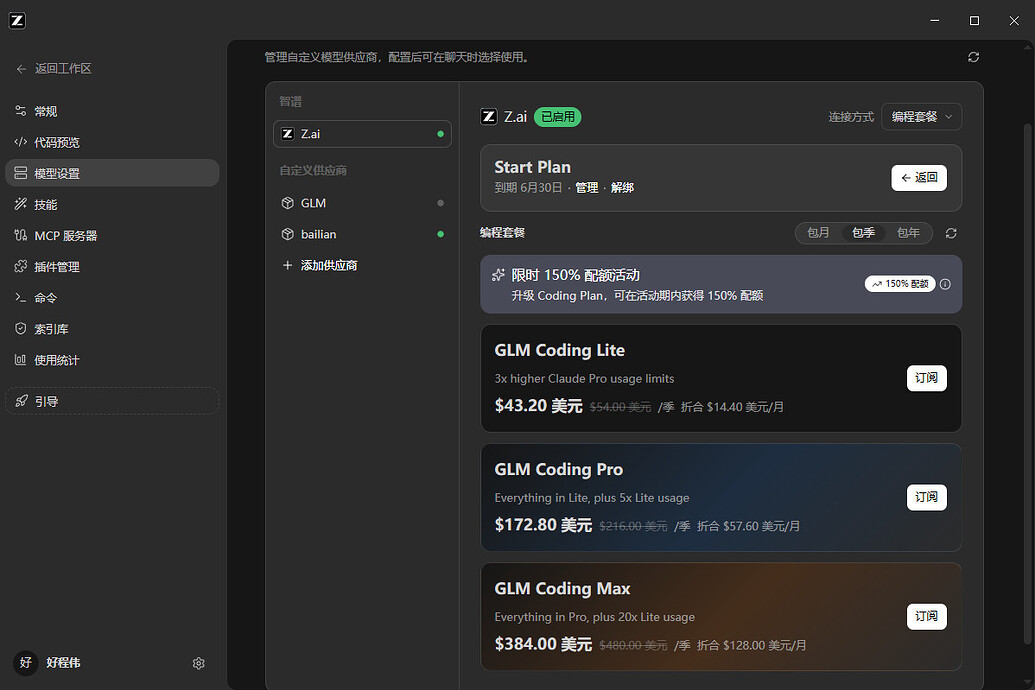Click the 命令 terminal prompt icon
1035x690 pixels.
(x=20, y=297)
